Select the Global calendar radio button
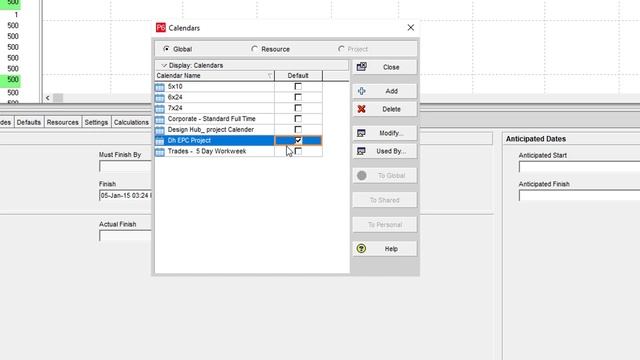The height and width of the screenshot is (360, 640). (x=166, y=49)
